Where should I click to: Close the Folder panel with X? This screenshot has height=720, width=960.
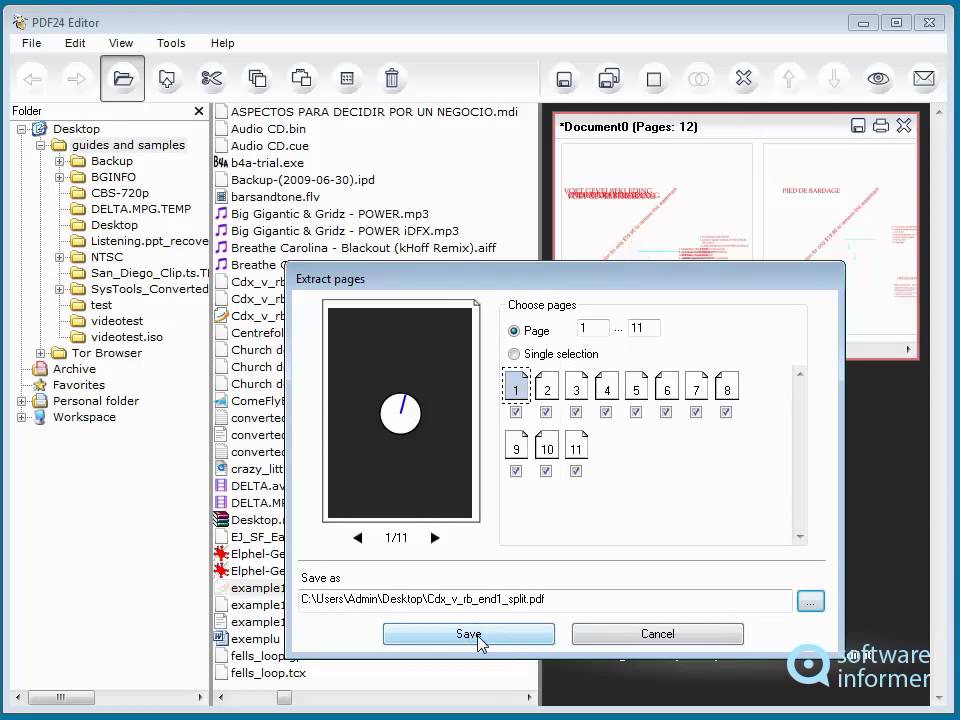(x=198, y=111)
